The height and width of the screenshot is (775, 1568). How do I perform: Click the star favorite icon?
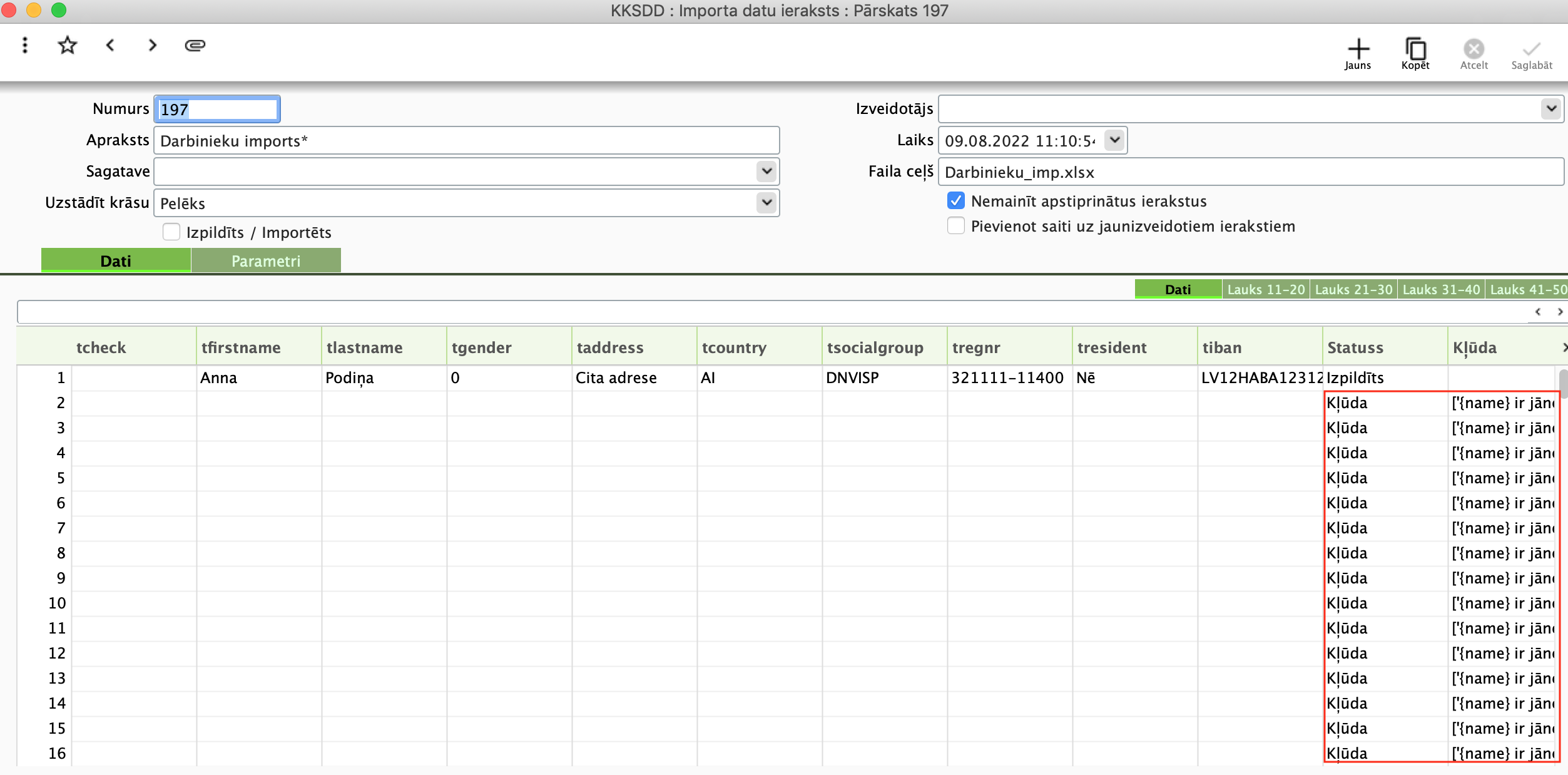(x=67, y=45)
